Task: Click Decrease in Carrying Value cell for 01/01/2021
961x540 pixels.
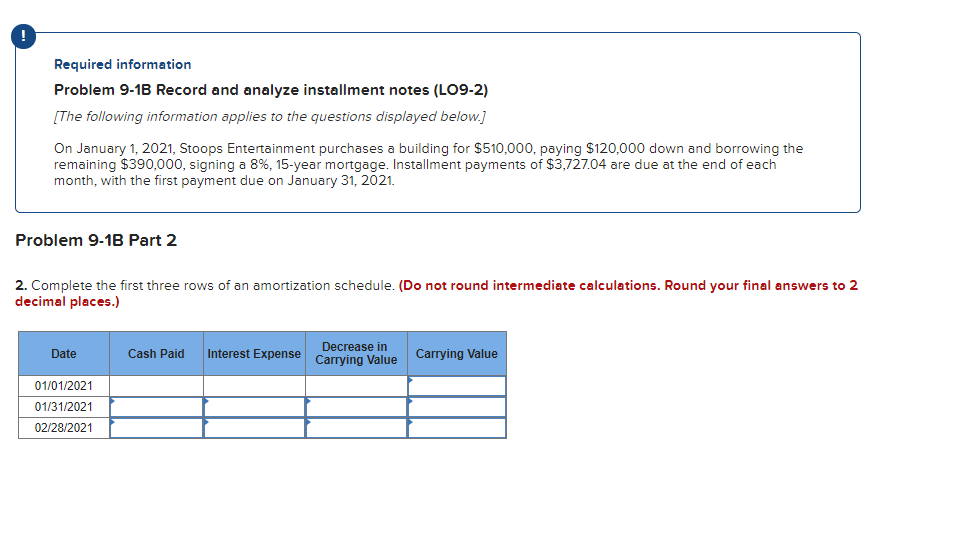Action: click(356, 386)
